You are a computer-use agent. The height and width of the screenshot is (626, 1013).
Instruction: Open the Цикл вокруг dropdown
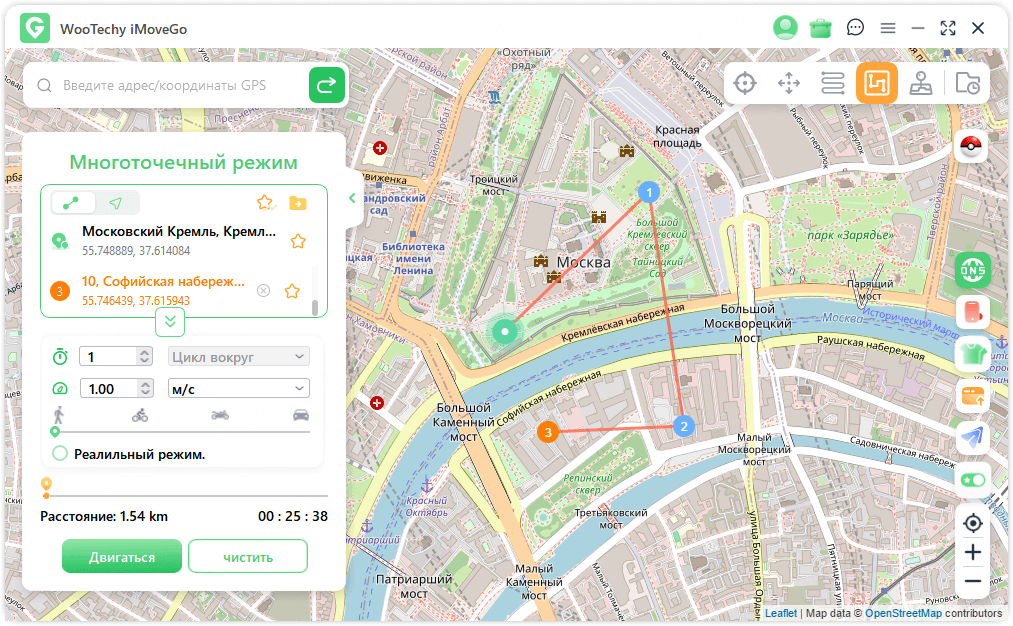238,357
